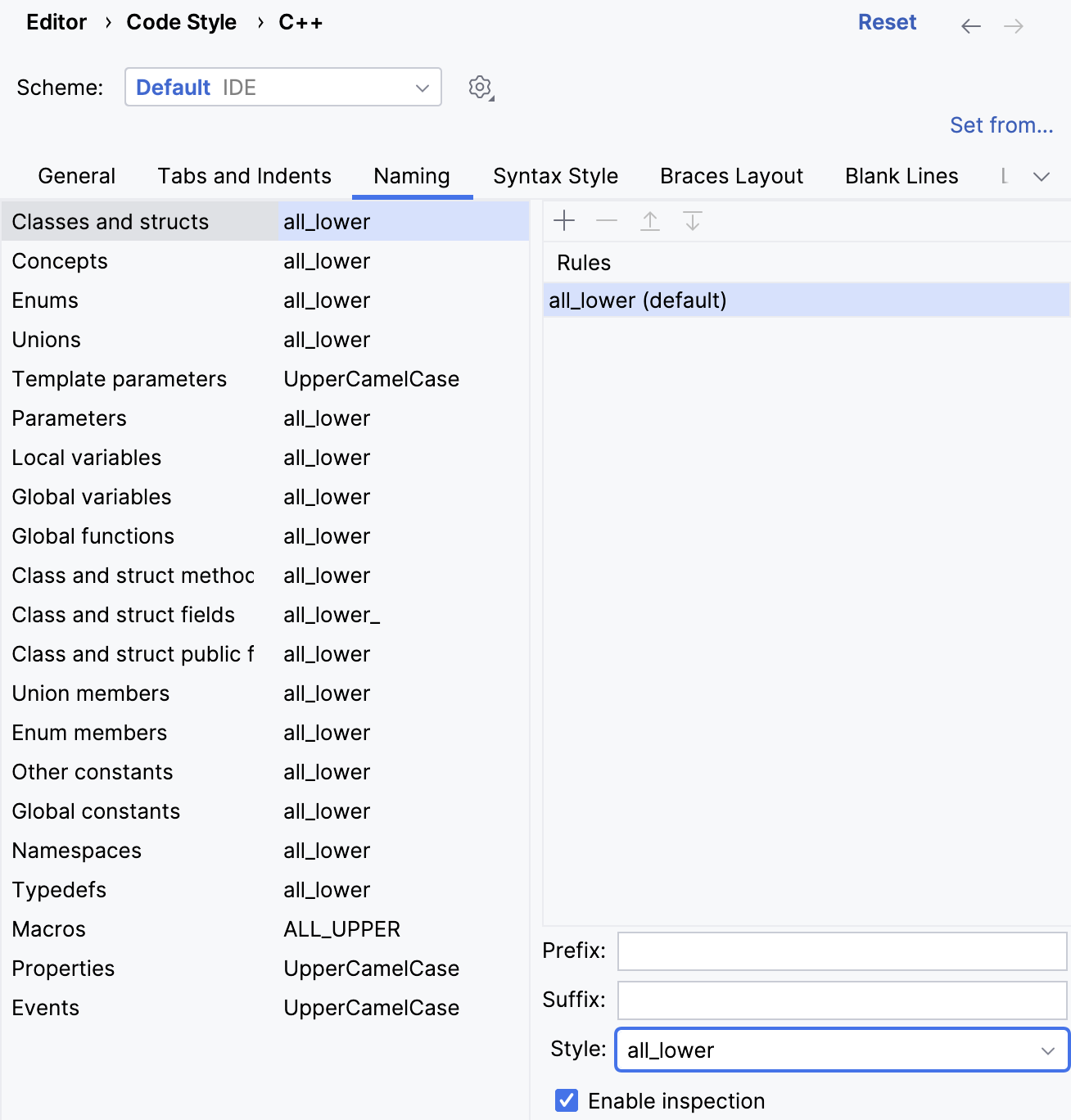1071x1120 pixels.
Task: Select the Macros naming entry
Action: pos(49,929)
